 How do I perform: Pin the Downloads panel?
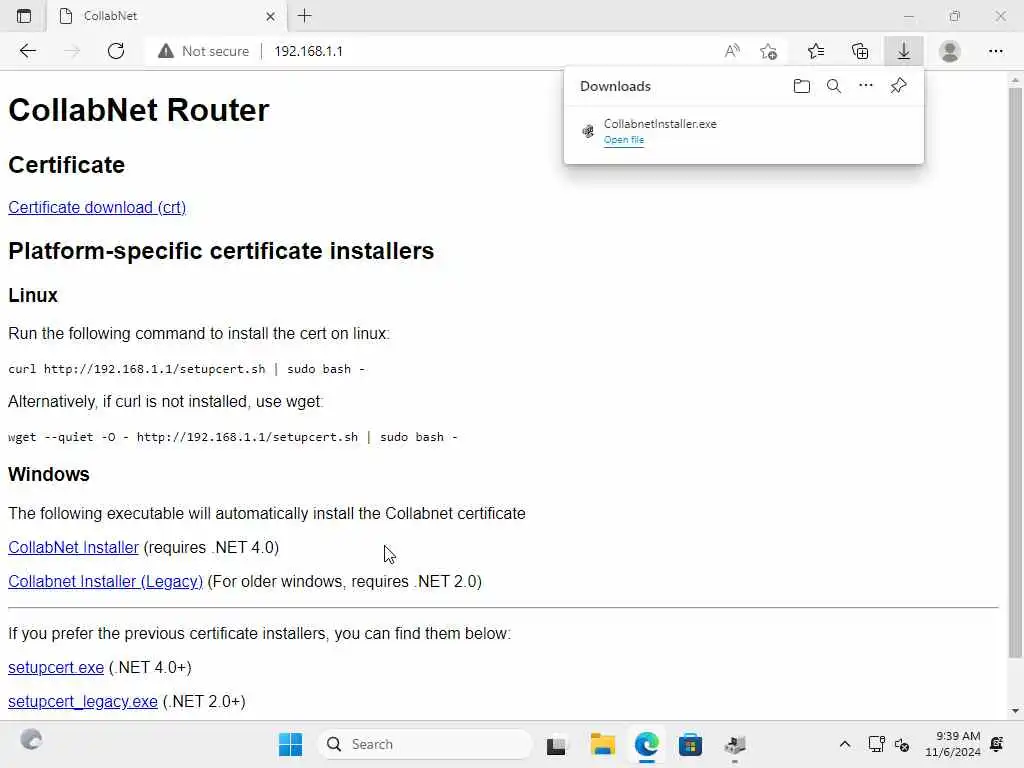click(x=899, y=86)
